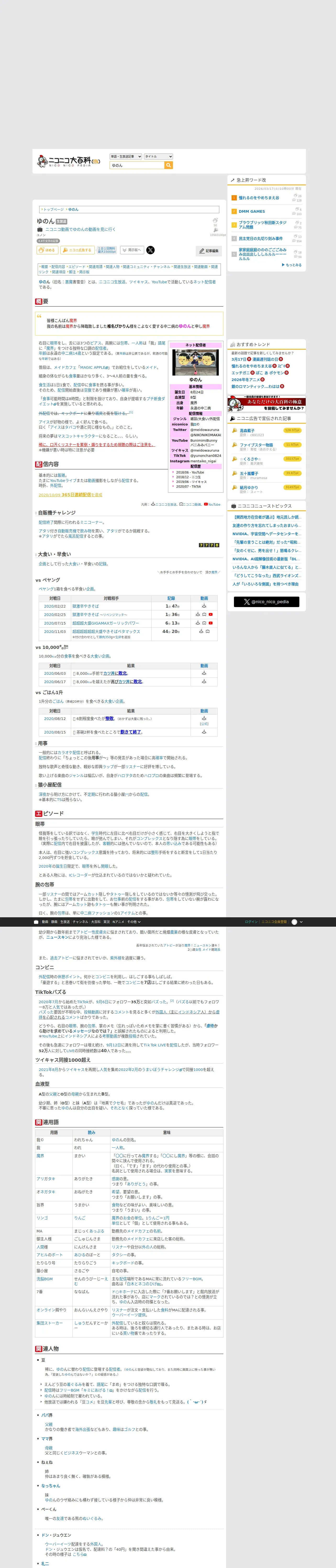Open advertised article 五十嵐響子
The image size is (336, 1568).
(x=249, y=473)
